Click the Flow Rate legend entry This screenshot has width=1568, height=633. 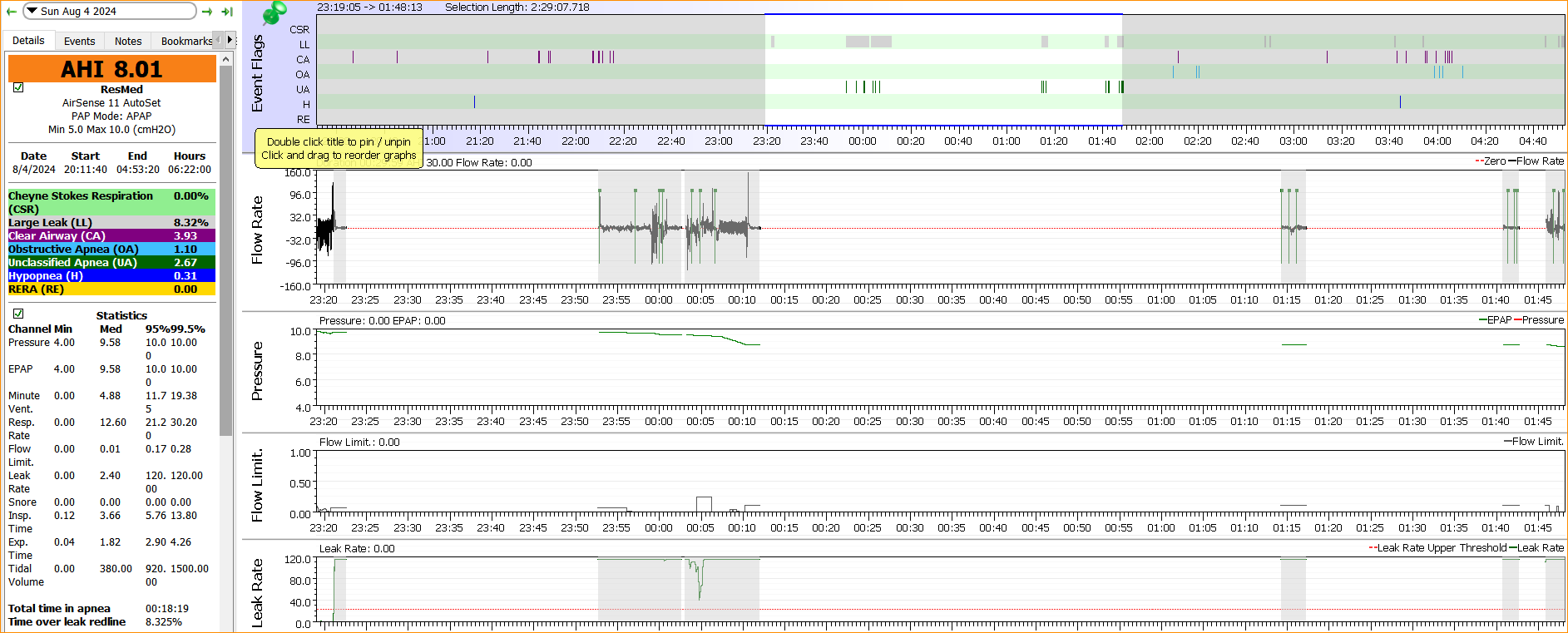pos(1536,161)
